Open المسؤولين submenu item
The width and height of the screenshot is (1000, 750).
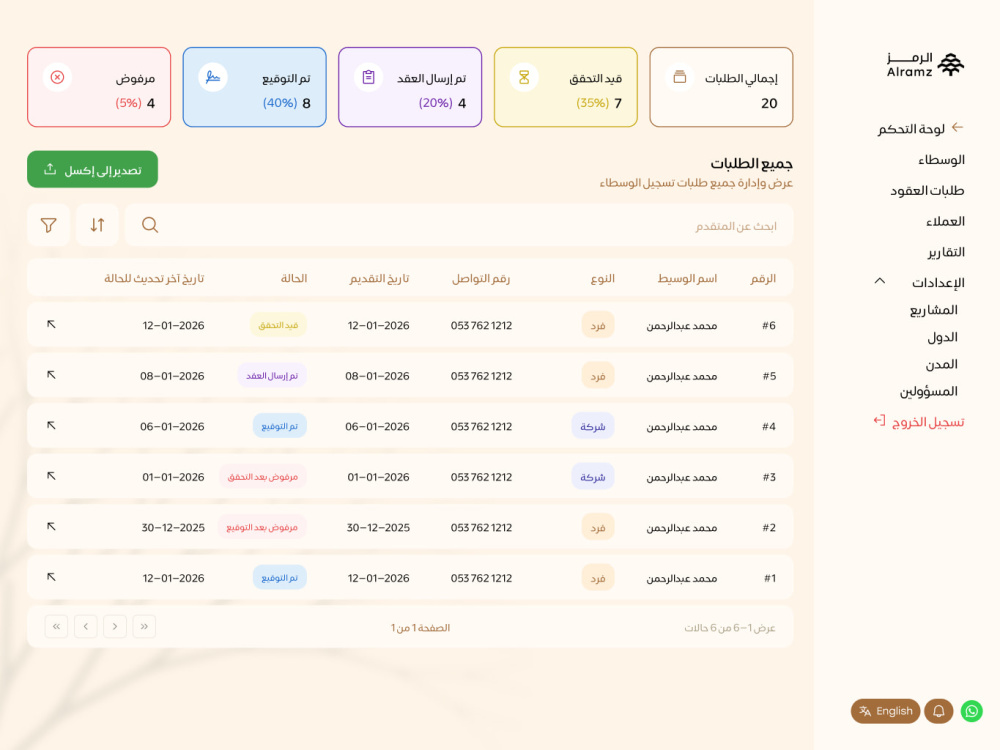tap(929, 392)
